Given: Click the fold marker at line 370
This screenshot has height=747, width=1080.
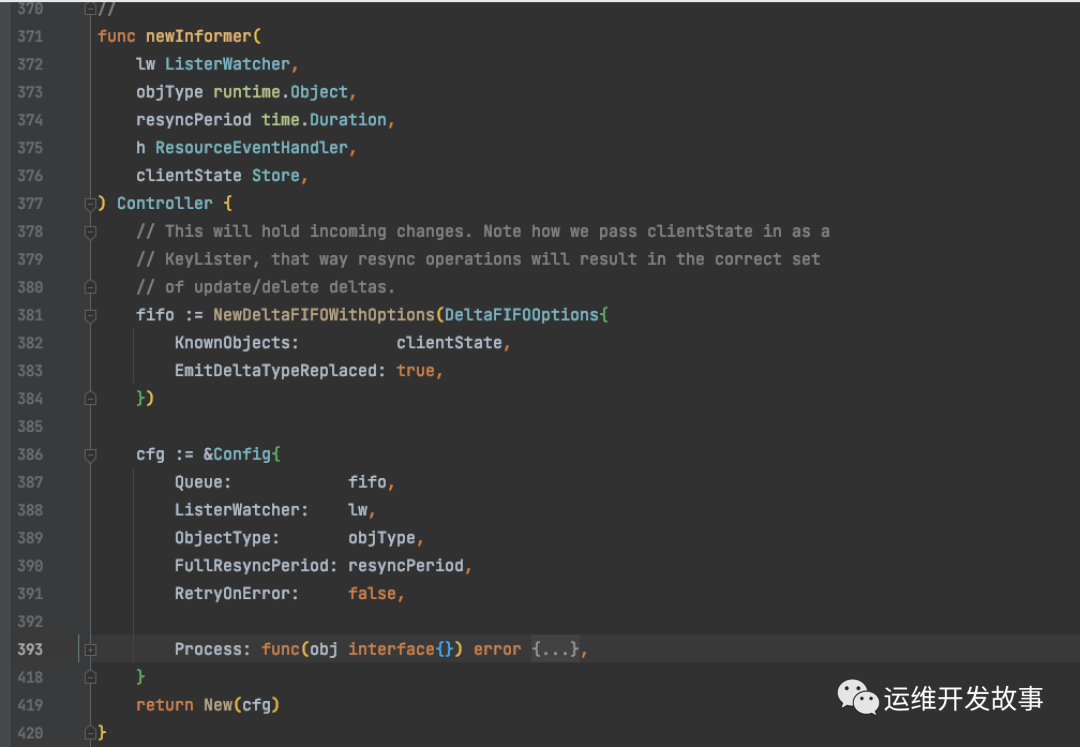Looking at the screenshot, I should point(91,10).
